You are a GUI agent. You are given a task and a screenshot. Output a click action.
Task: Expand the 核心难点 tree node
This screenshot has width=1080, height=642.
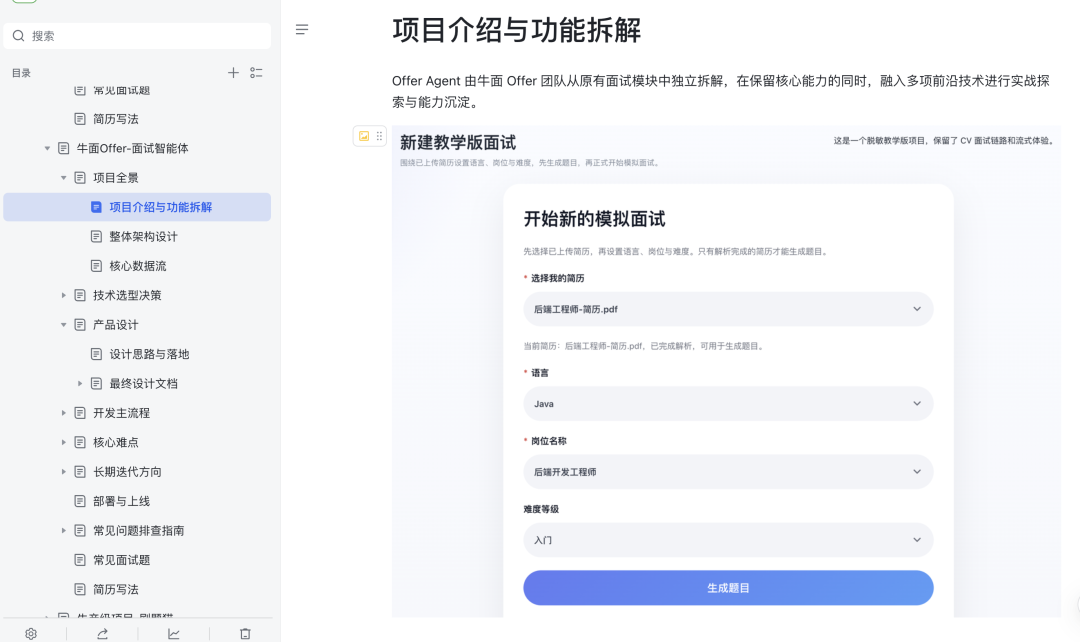click(x=63, y=442)
